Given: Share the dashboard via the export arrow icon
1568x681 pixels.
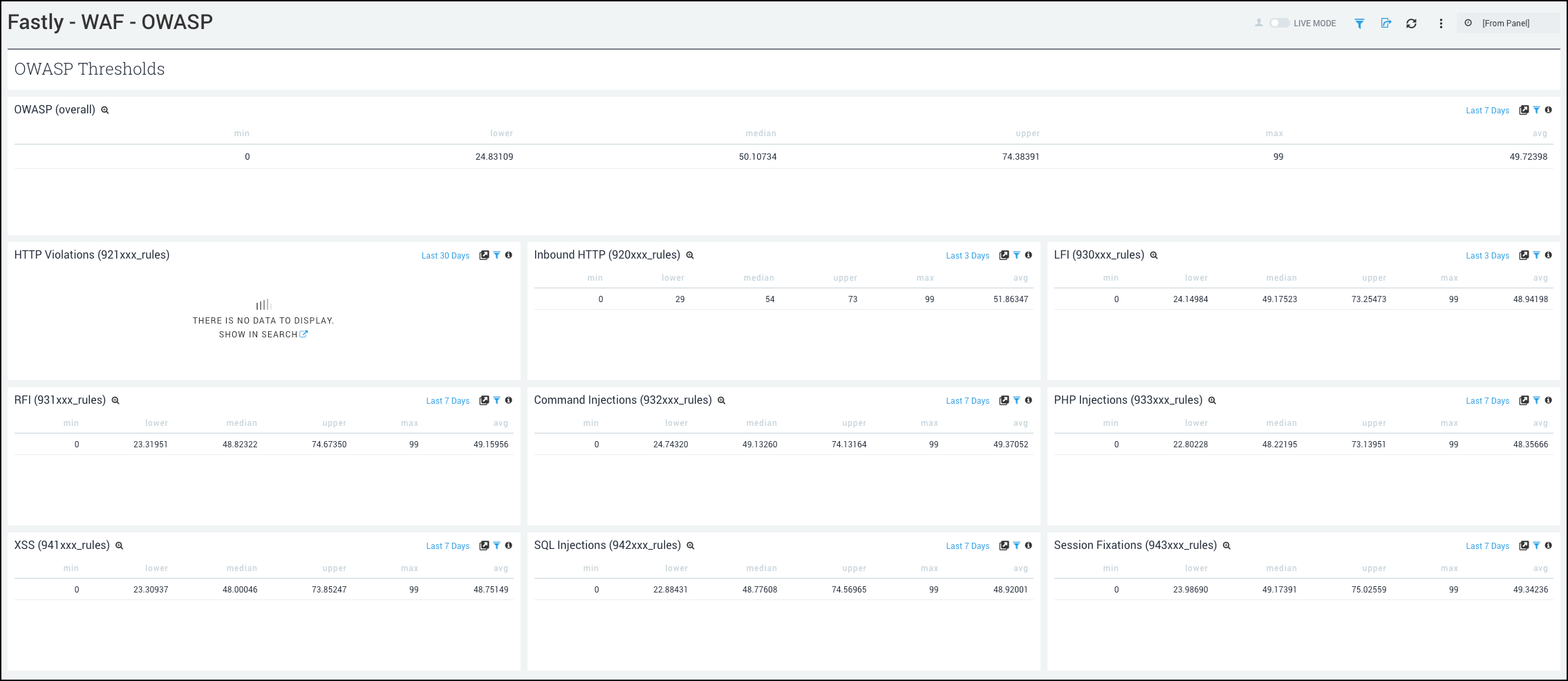Looking at the screenshot, I should click(1385, 23).
